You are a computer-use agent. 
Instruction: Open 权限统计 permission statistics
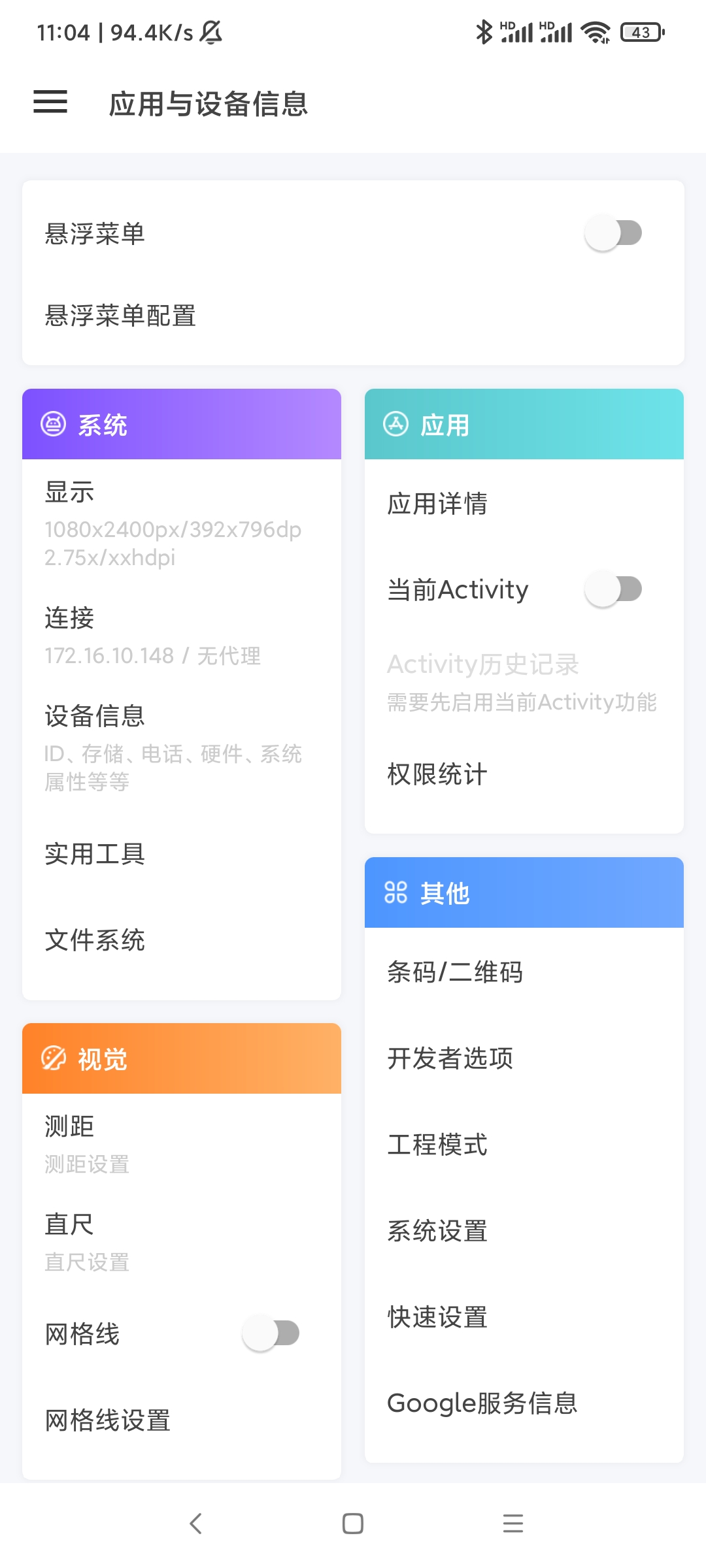pos(437,774)
